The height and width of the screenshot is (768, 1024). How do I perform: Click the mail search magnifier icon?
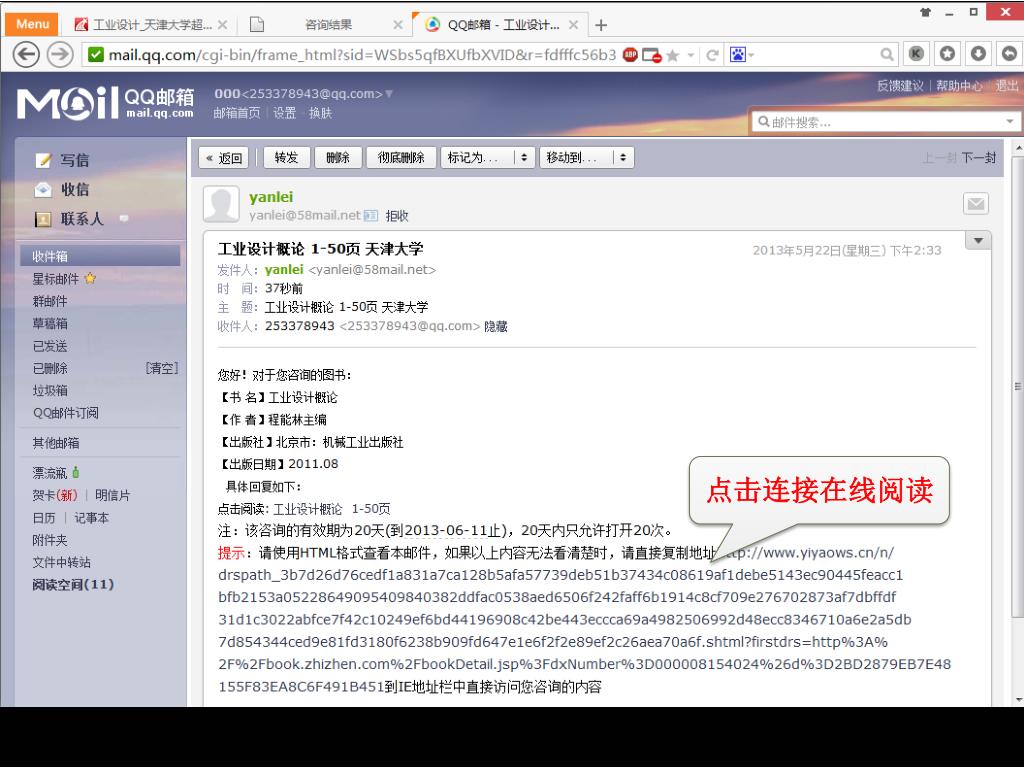click(763, 121)
